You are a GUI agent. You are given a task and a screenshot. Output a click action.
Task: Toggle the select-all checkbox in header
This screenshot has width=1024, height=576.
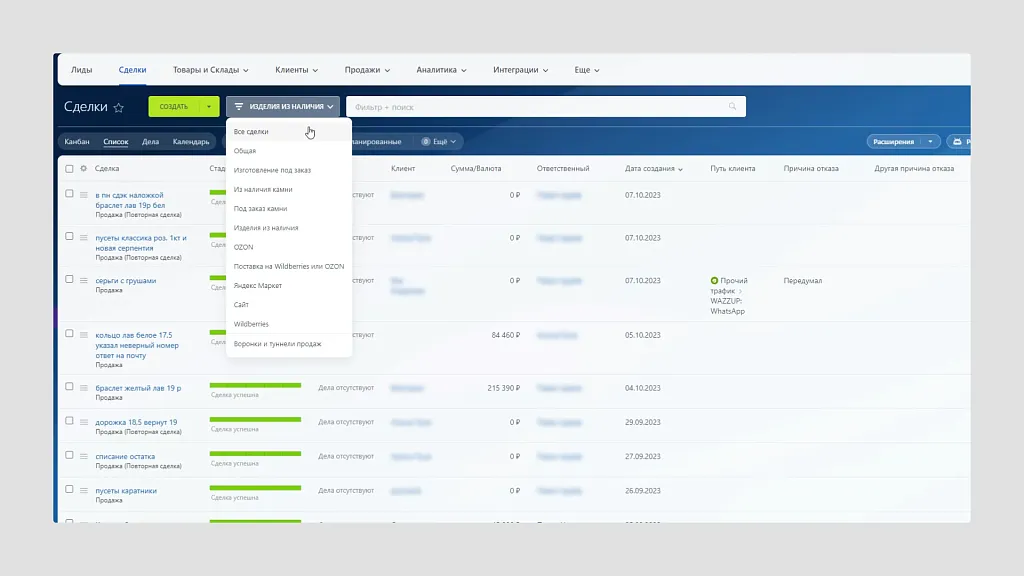pos(69,169)
